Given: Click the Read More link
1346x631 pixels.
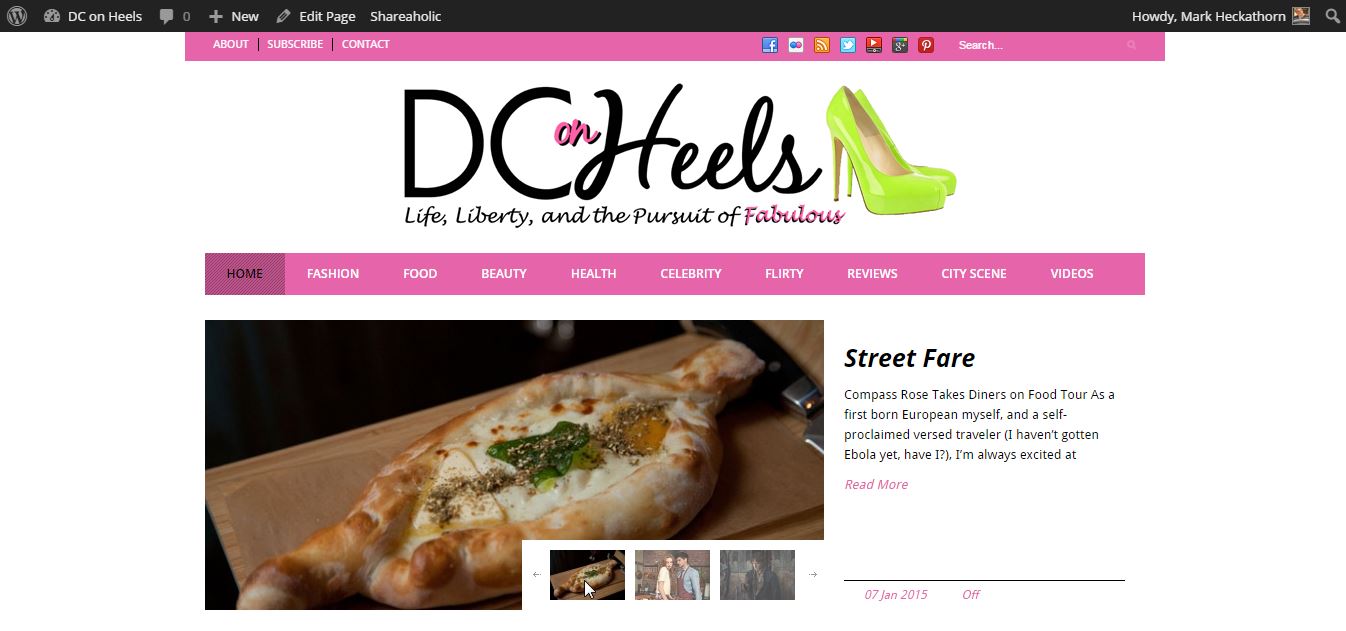Looking at the screenshot, I should click(876, 485).
